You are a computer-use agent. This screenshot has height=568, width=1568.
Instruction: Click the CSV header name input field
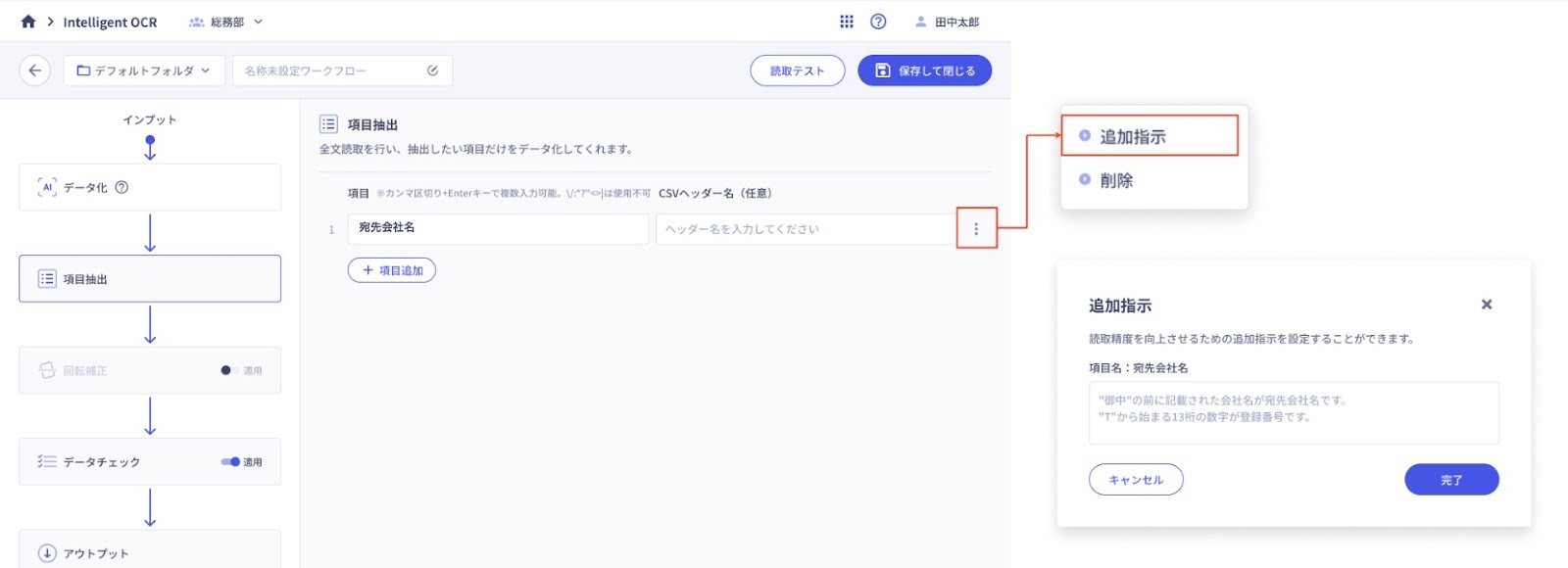[804, 229]
